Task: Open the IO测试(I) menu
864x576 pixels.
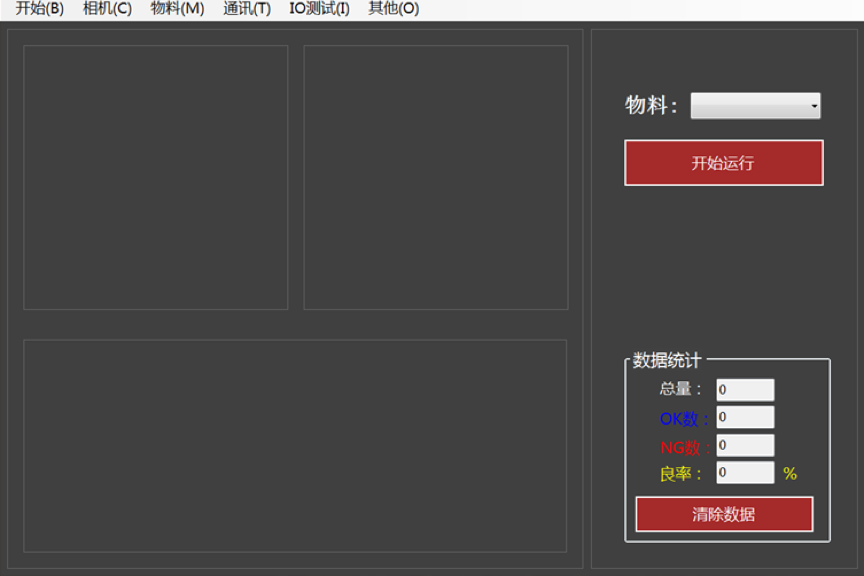Action: coord(320,9)
